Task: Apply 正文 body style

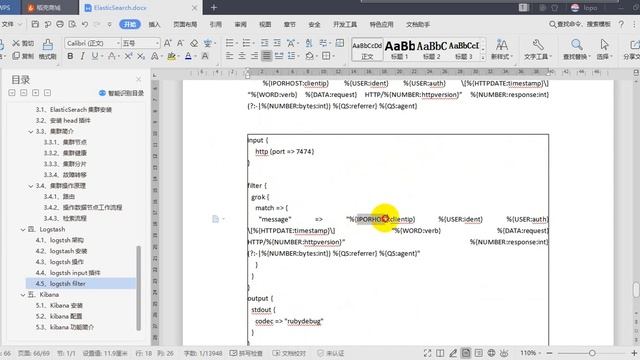Action: pyautogui.click(x=367, y=50)
